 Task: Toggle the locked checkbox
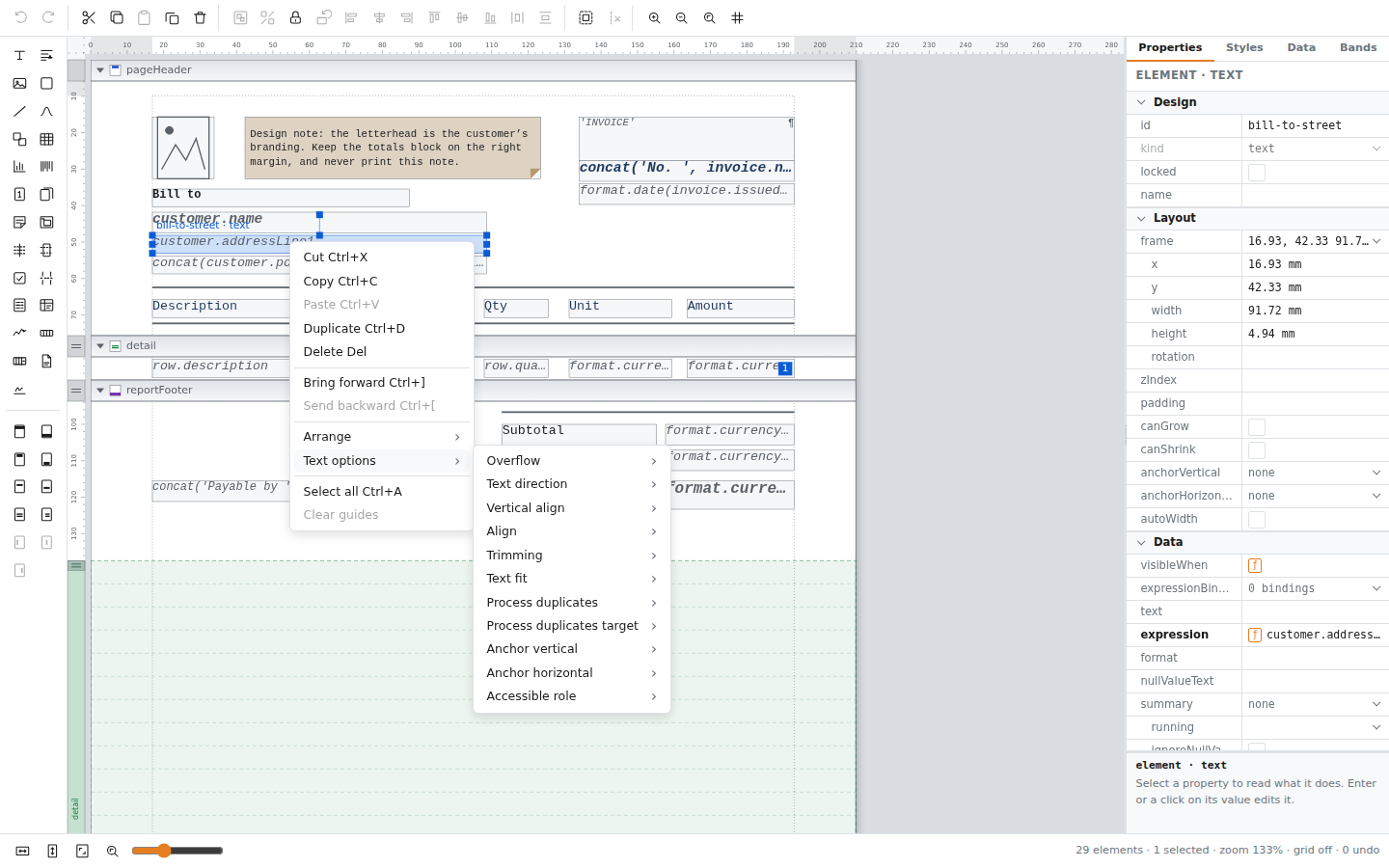point(1257,172)
